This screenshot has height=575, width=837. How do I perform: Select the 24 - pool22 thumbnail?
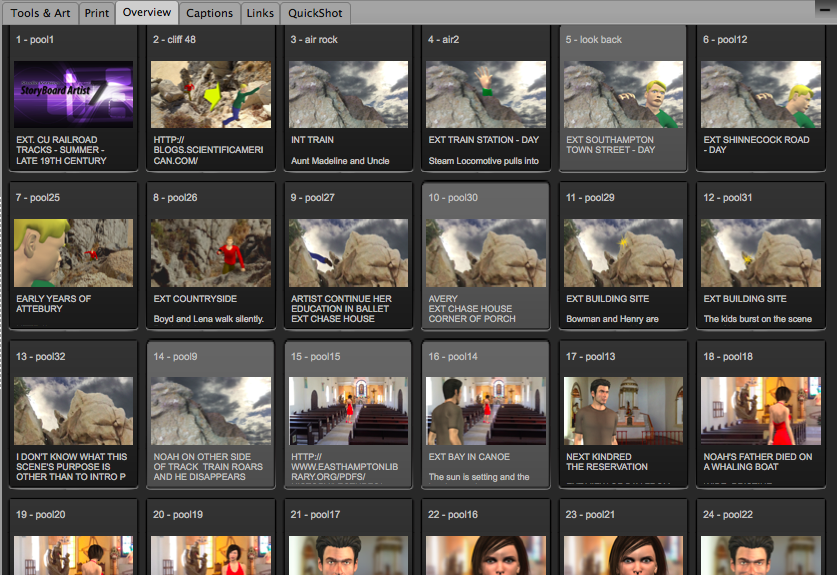pyautogui.click(x=761, y=555)
